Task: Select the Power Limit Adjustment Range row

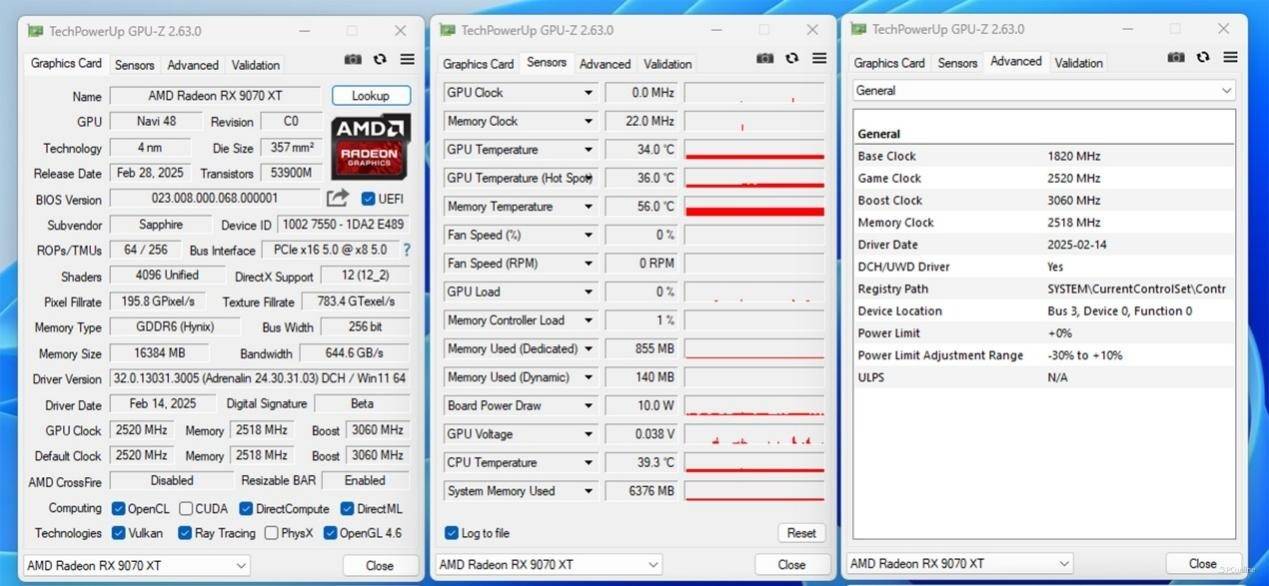Action: coord(1044,355)
